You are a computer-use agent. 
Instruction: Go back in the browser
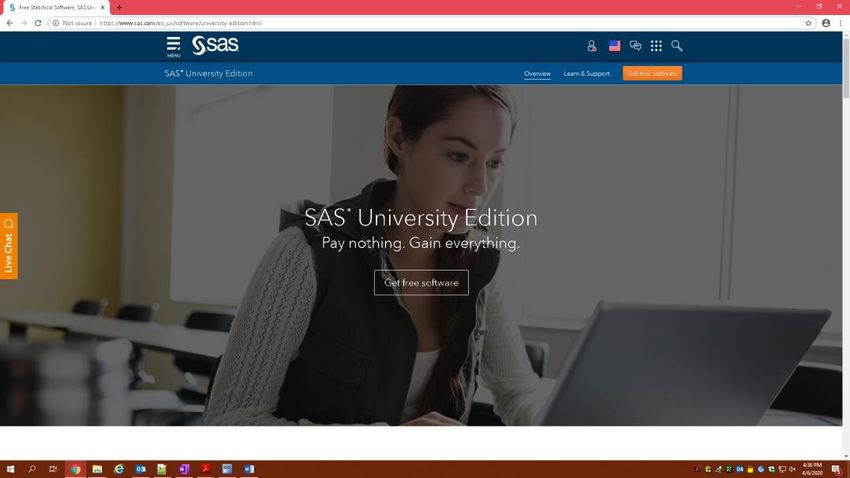pyautogui.click(x=10, y=23)
